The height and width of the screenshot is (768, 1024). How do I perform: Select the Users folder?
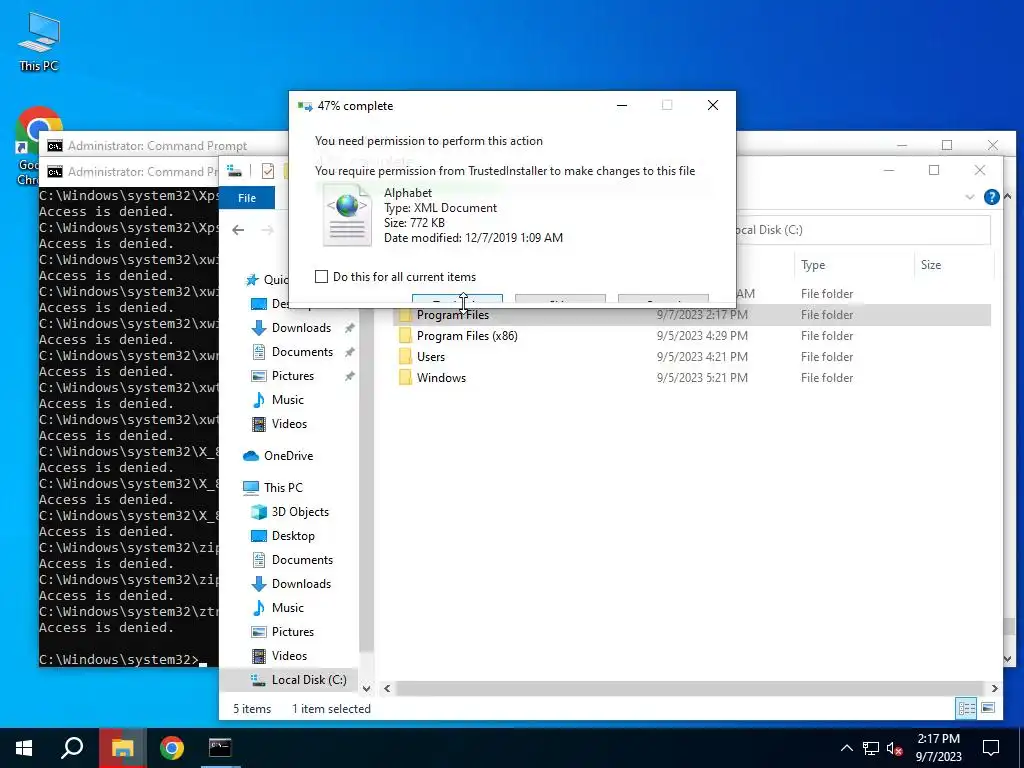(x=430, y=357)
